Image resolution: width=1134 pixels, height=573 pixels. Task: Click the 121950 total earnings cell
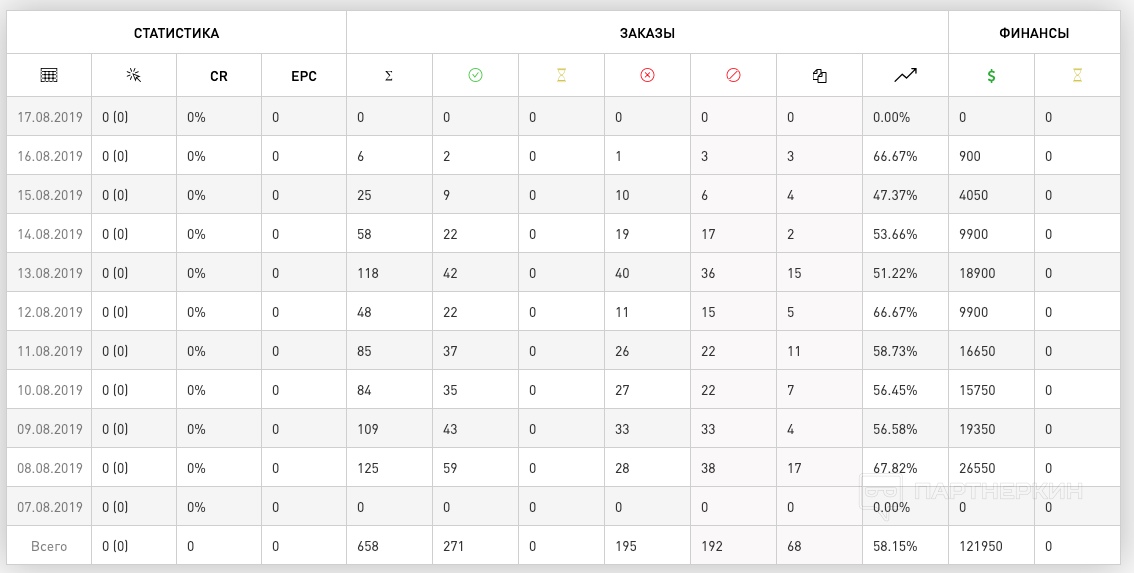tap(981, 546)
